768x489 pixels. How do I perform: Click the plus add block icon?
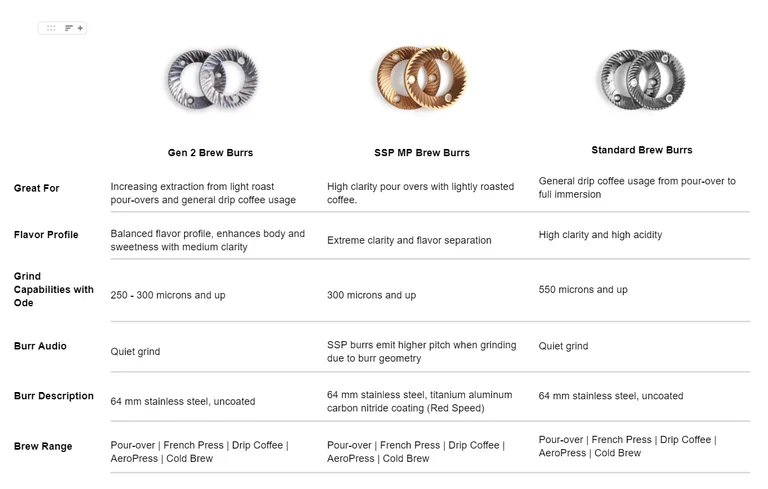tap(80, 28)
